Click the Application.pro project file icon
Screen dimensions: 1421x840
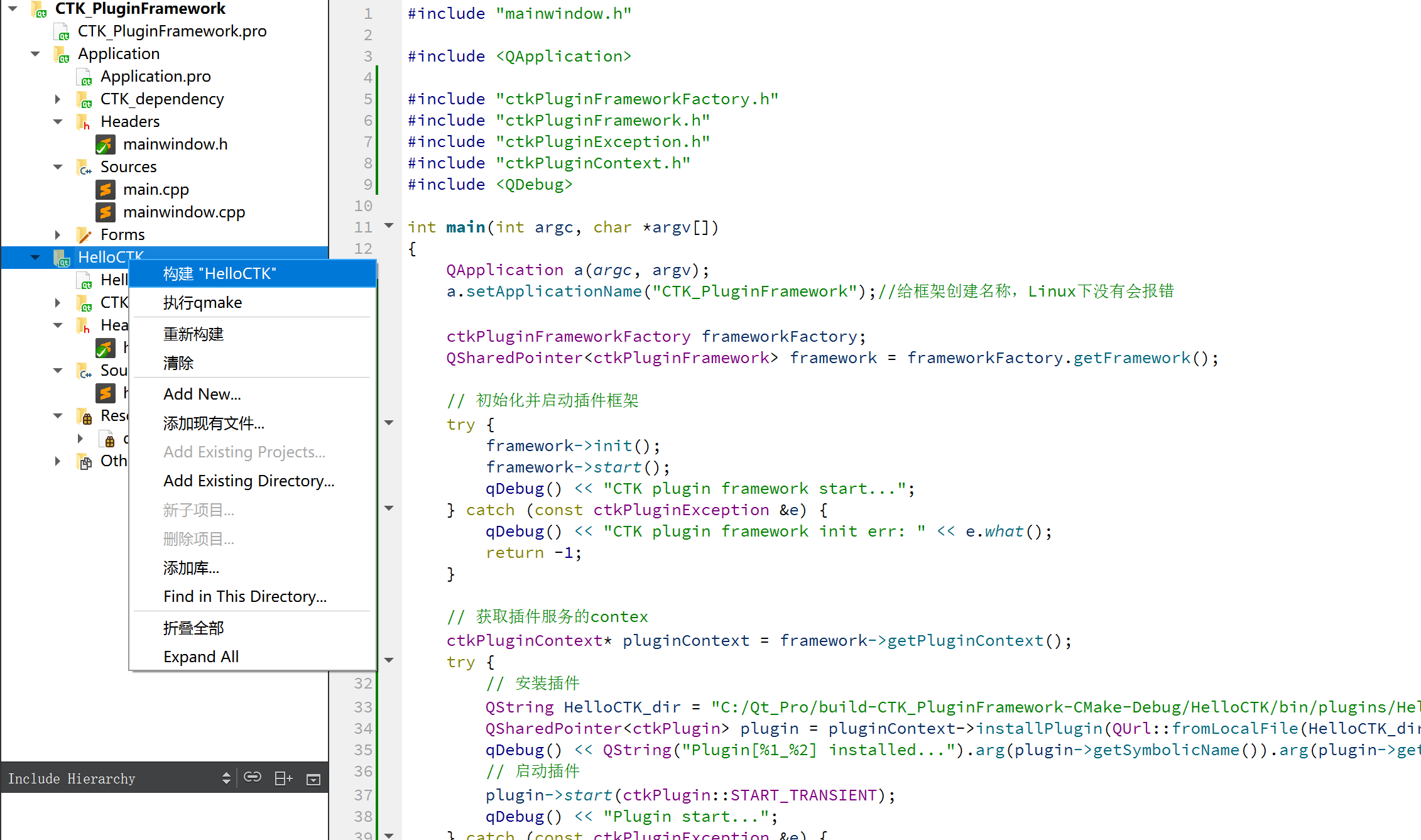84,77
